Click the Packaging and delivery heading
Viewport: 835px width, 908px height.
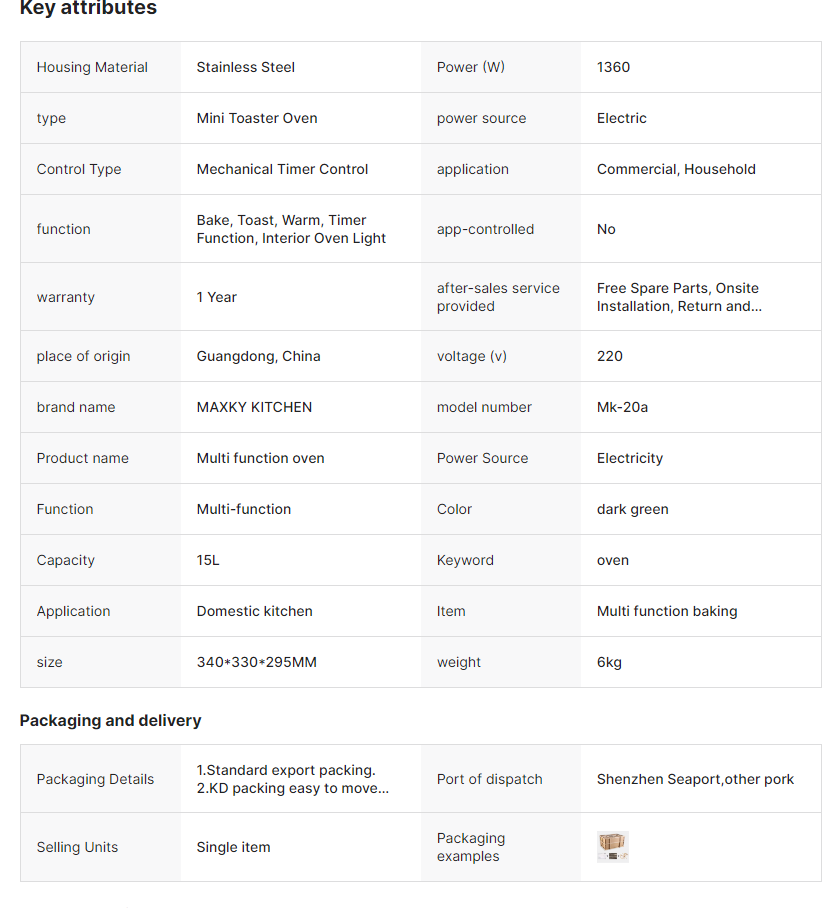point(110,720)
